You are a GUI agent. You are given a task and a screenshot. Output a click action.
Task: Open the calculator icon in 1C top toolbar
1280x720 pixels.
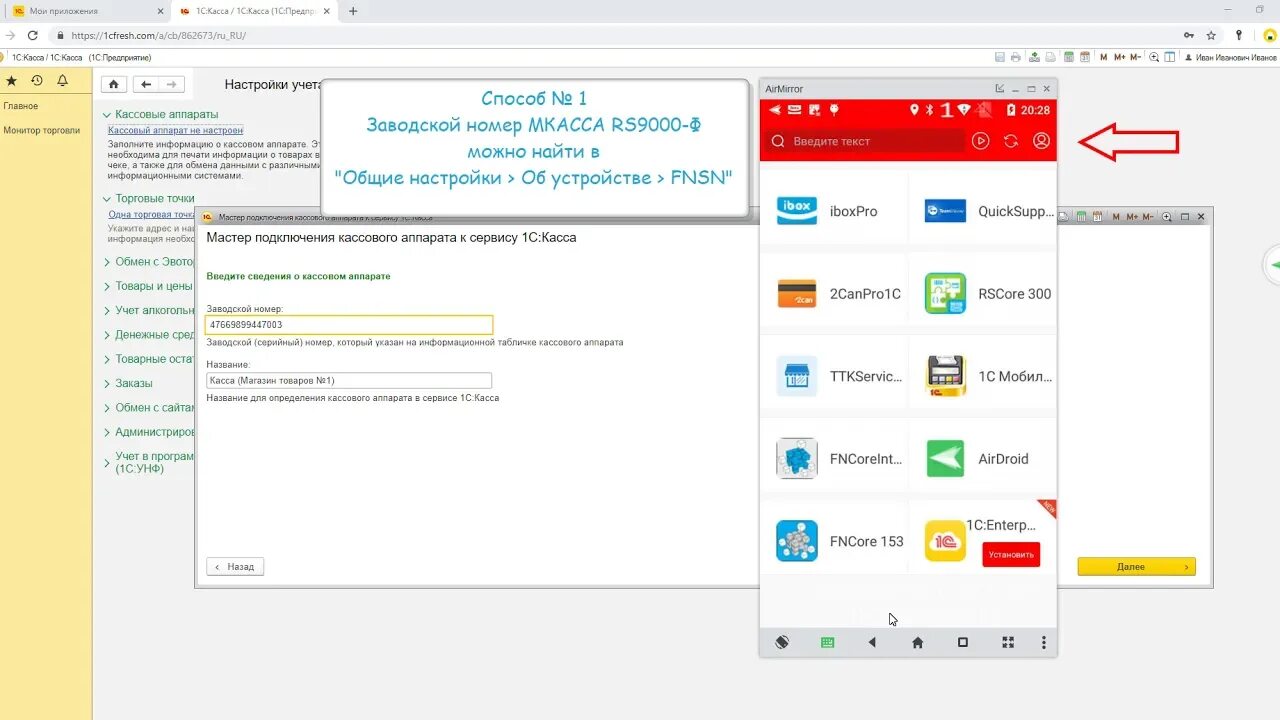(x=1069, y=57)
